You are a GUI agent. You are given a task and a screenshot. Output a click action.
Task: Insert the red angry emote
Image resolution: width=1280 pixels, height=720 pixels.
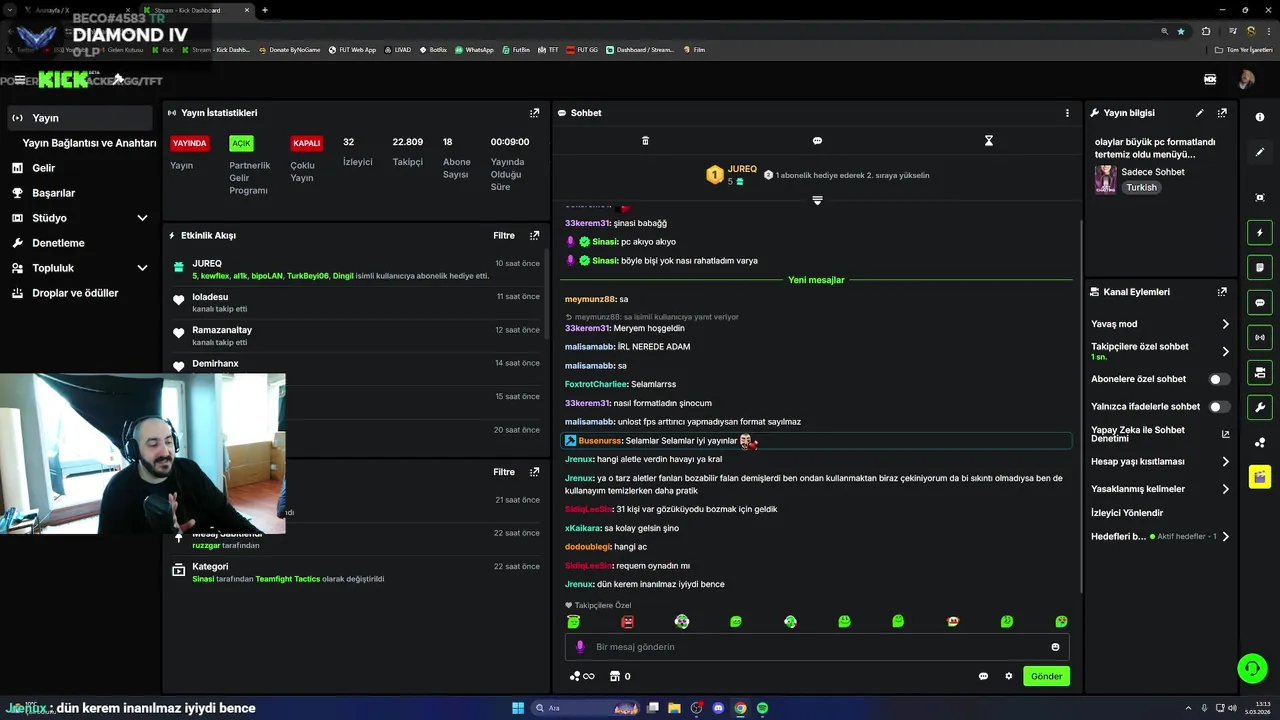pyautogui.click(x=627, y=621)
